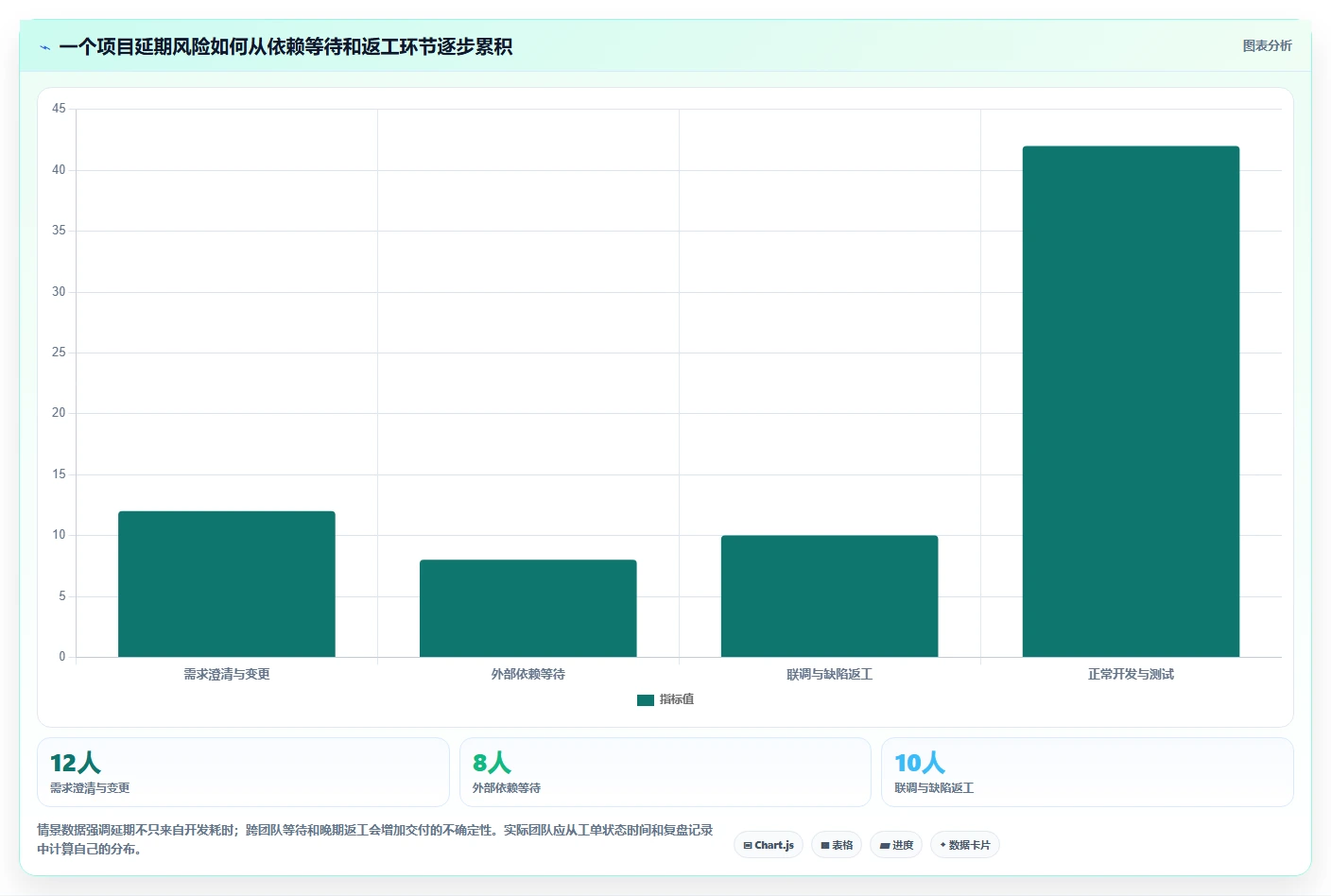
Task: Click the y-axis value 35
Action: click(59, 231)
